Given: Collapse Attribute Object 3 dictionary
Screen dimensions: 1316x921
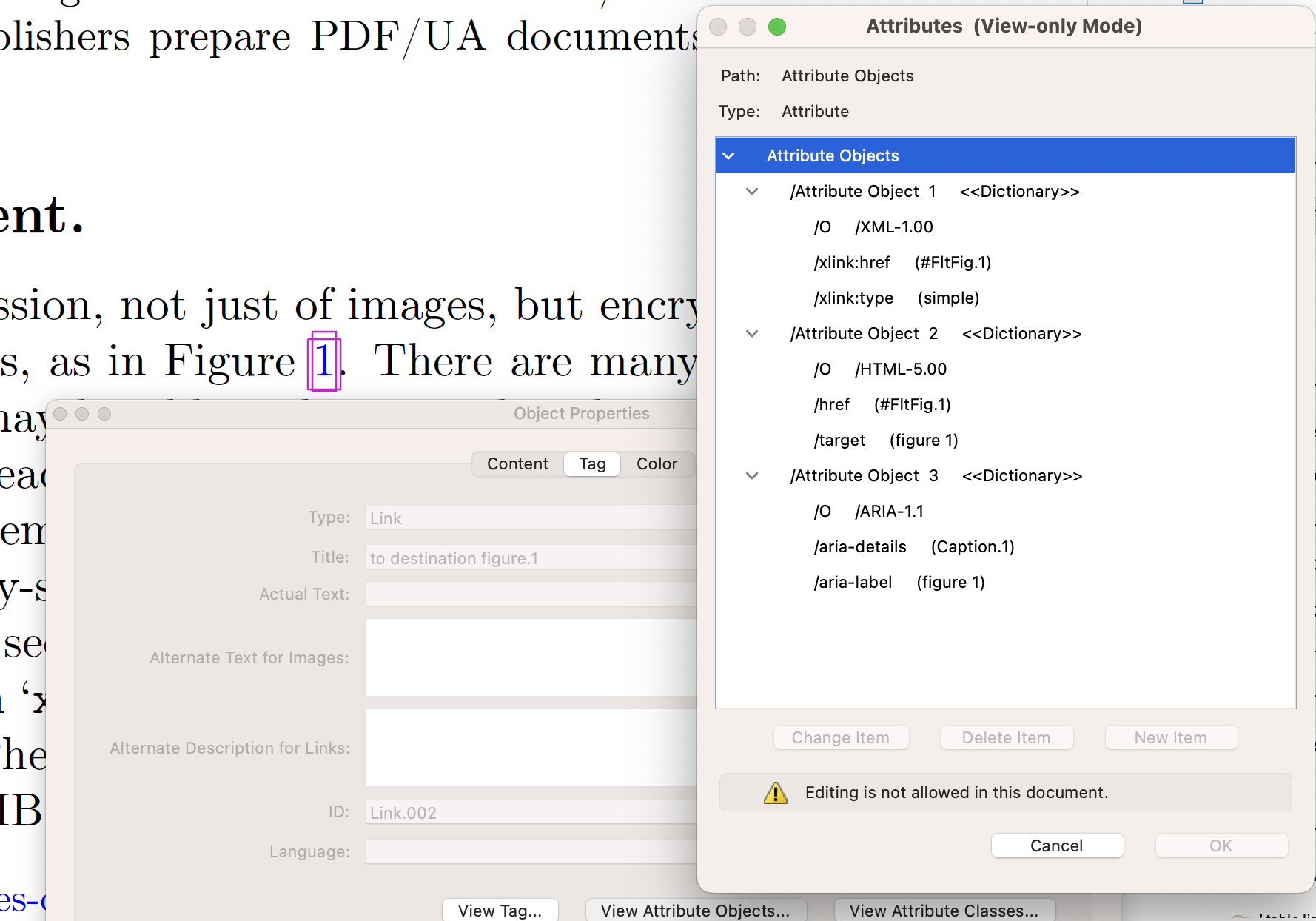Looking at the screenshot, I should (752, 476).
